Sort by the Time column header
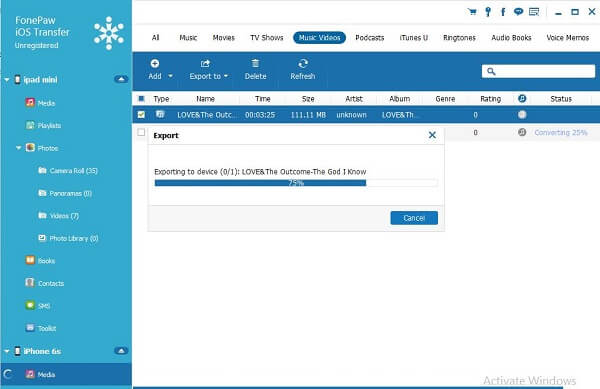 [x=262, y=99]
